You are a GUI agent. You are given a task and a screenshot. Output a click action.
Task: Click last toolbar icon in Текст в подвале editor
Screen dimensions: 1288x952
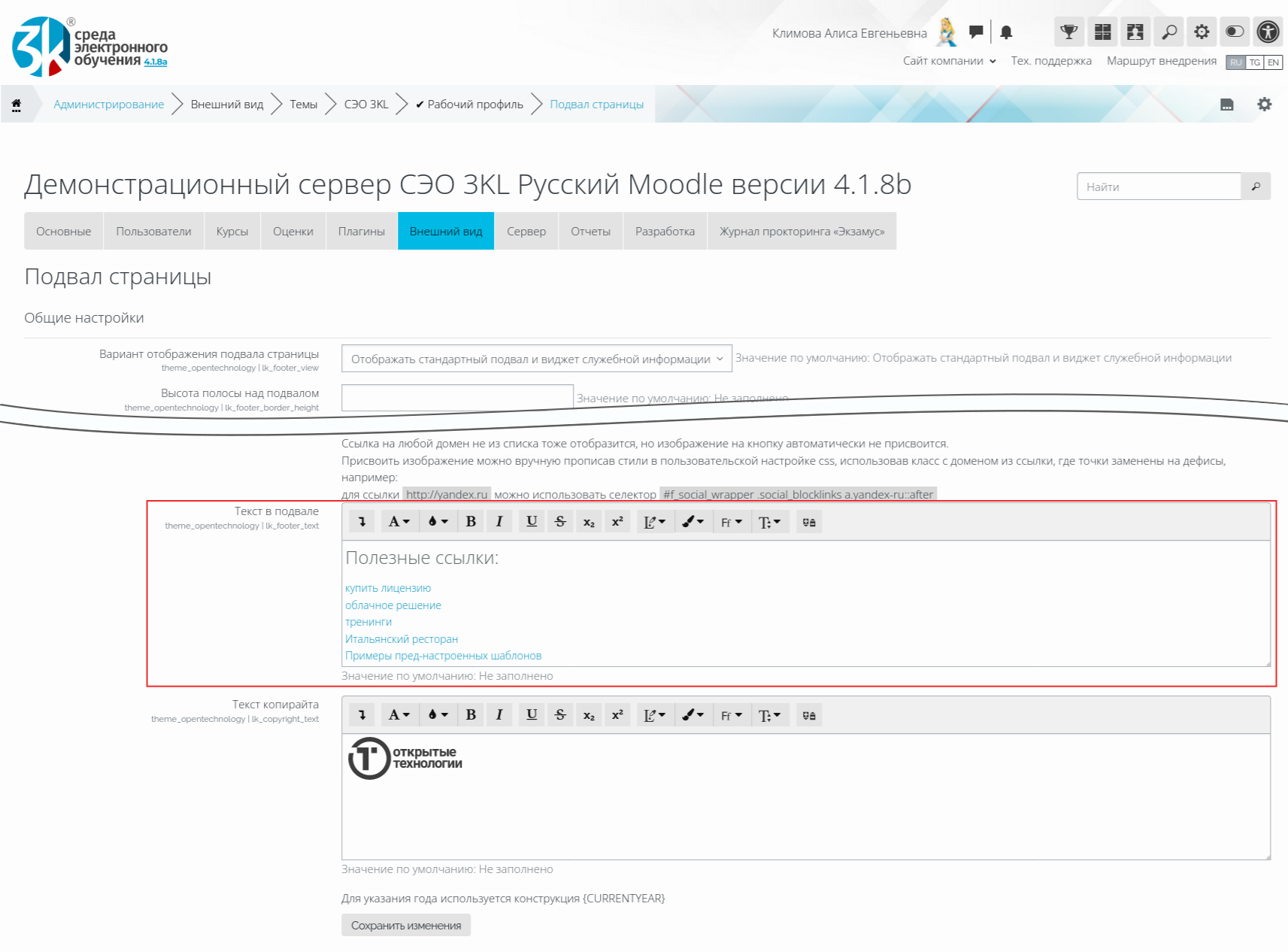809,521
